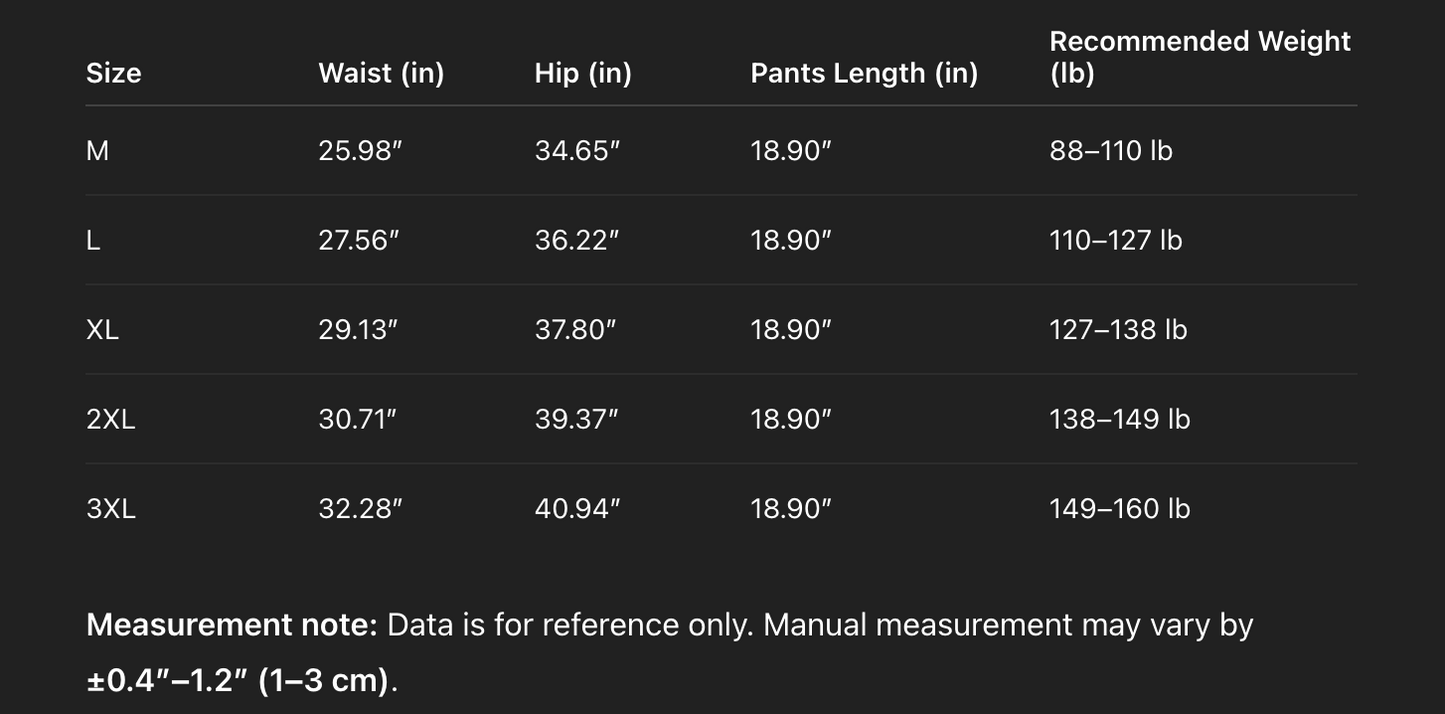Click the 29.13″ waist measurement
Screen dimensions: 1445x714
tap(358, 330)
